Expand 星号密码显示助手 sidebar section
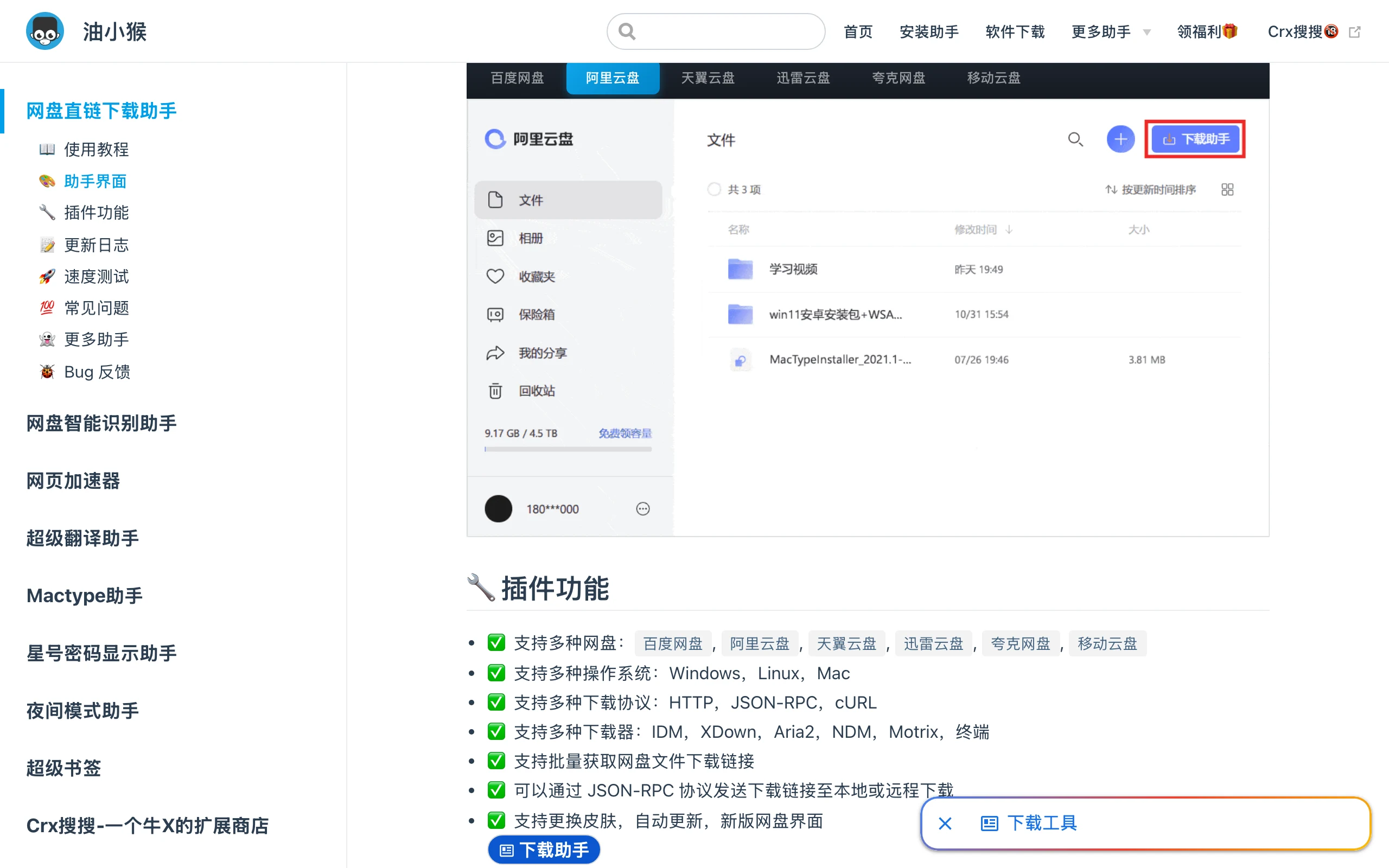1389x868 pixels. [x=101, y=653]
